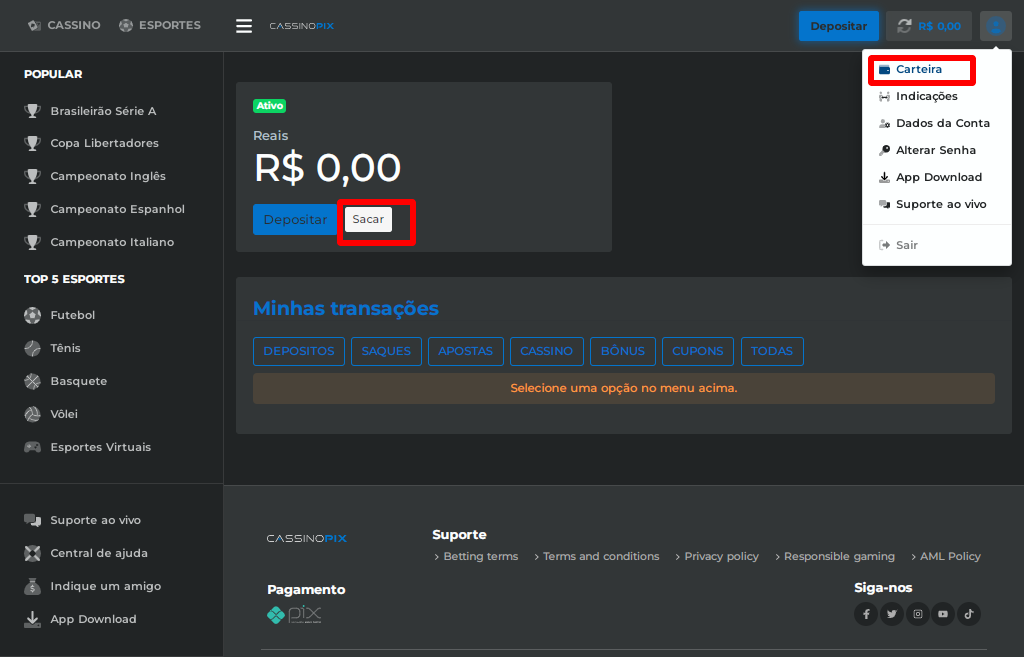Go to the ESPORTES section
1024x657 pixels.
160,25
